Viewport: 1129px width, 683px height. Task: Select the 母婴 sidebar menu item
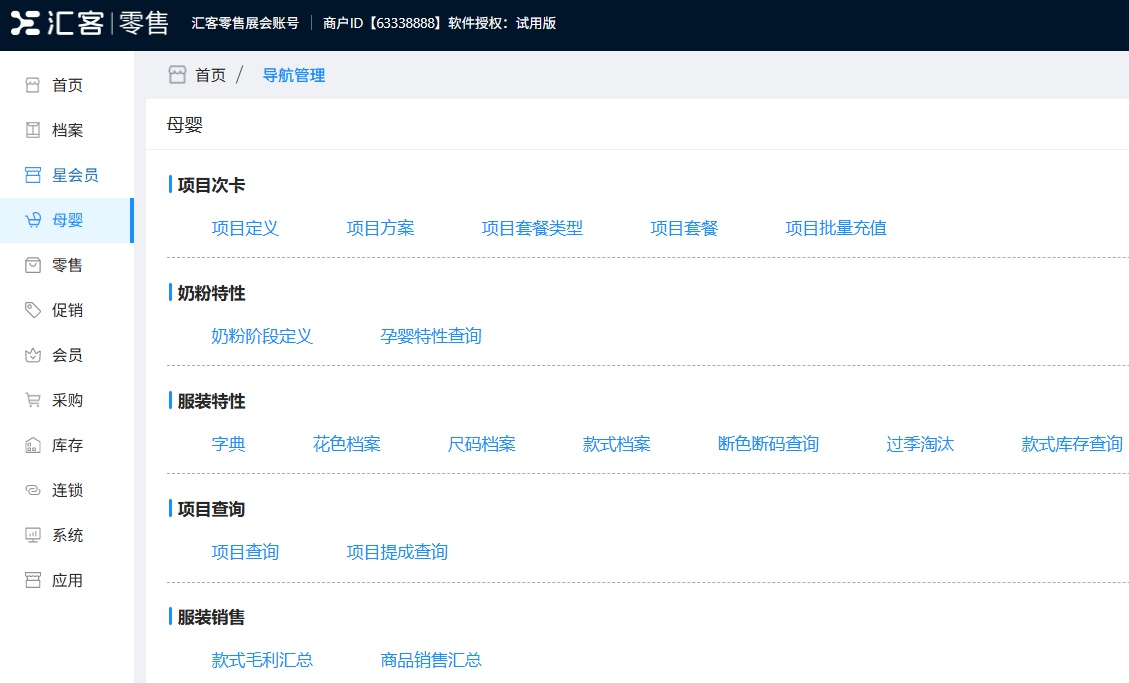(x=67, y=220)
